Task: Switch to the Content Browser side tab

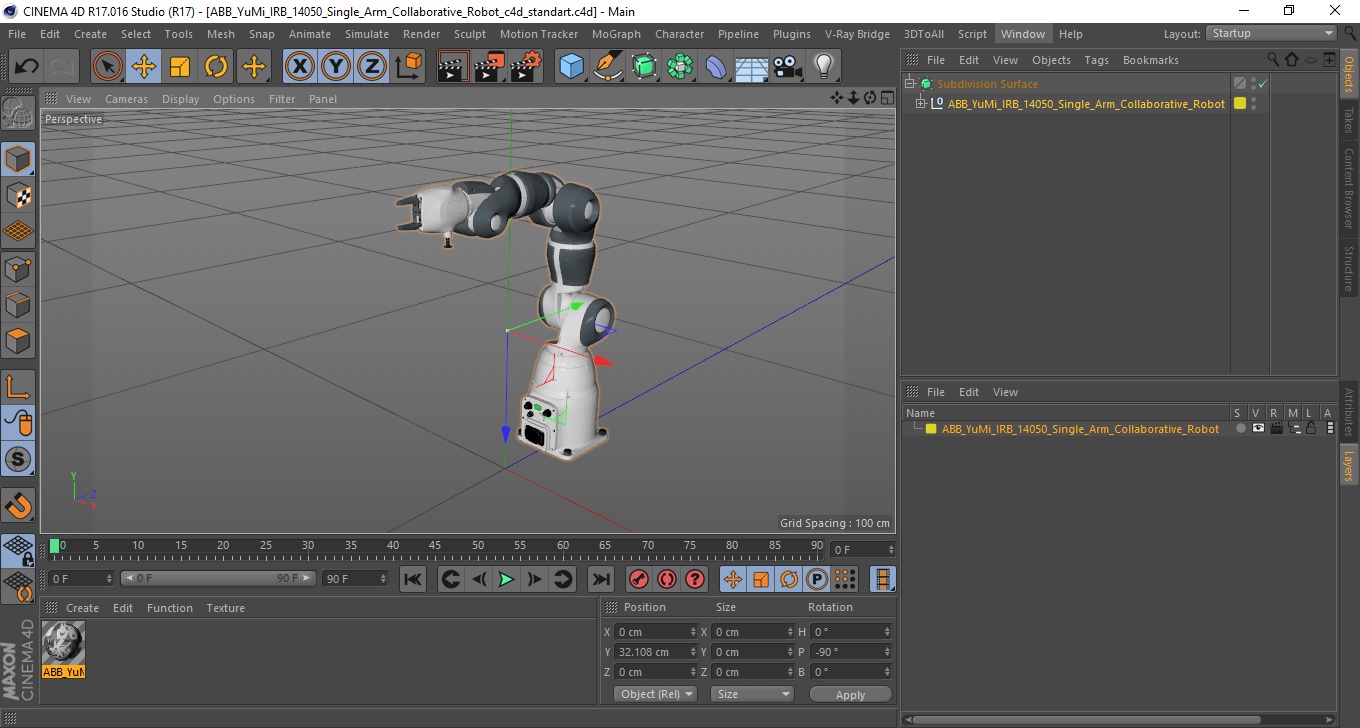Action: (1349, 188)
